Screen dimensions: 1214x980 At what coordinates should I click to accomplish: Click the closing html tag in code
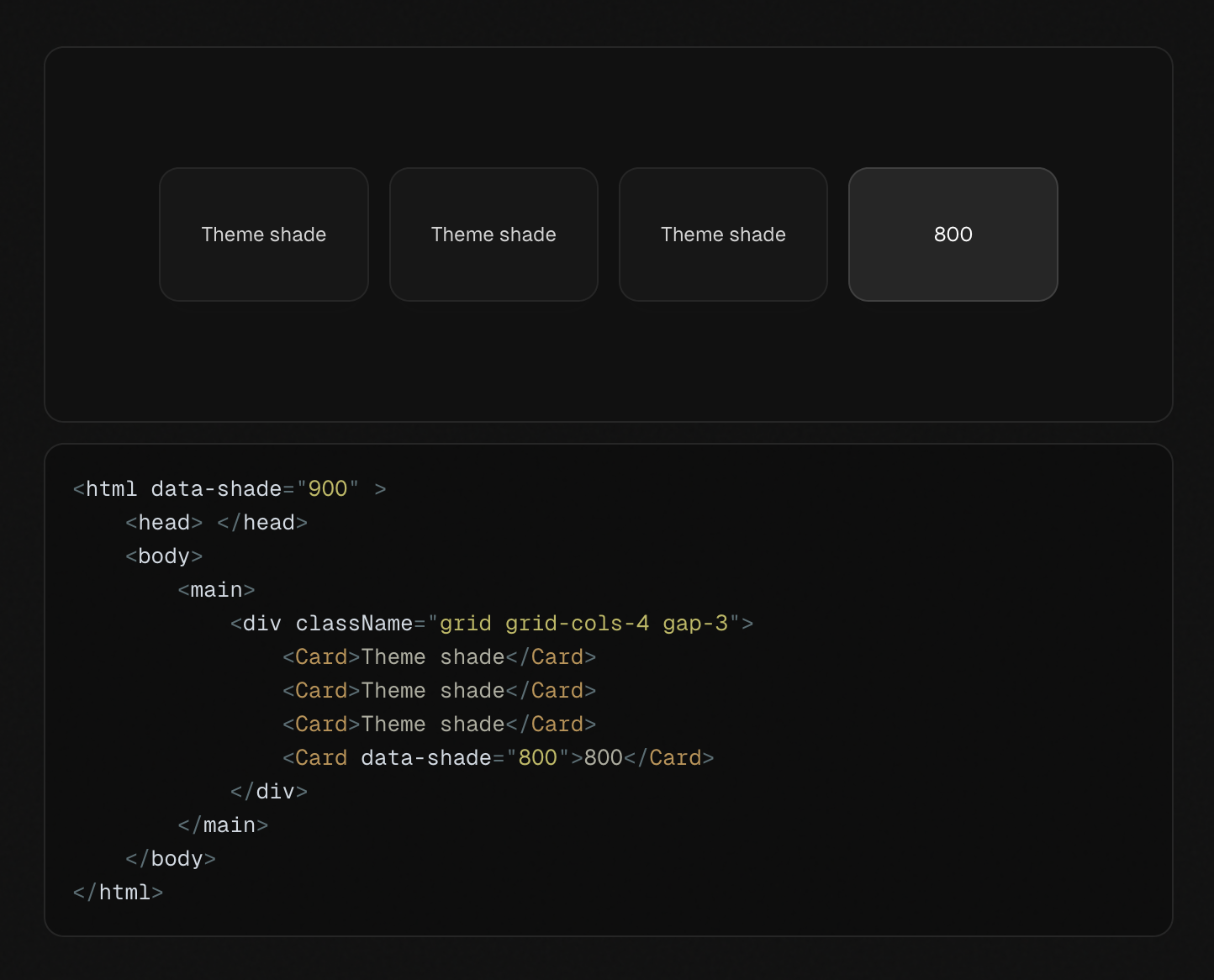click(118, 893)
